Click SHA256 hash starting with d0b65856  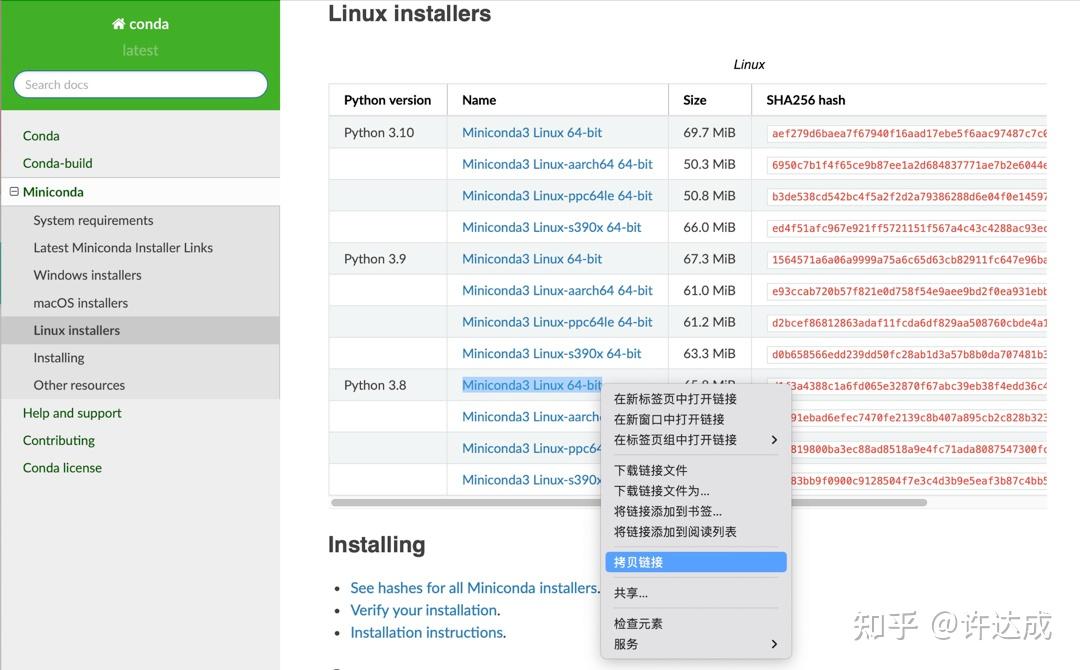coord(907,355)
